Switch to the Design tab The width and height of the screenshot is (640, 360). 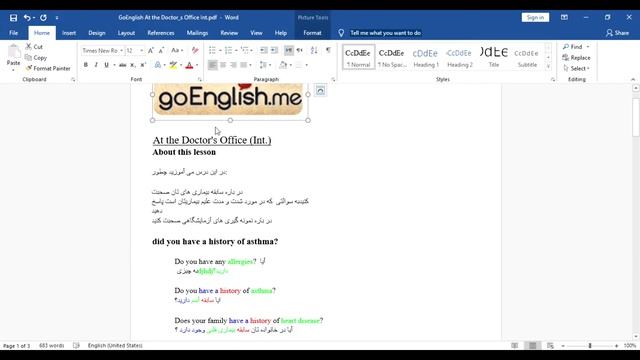(x=97, y=33)
